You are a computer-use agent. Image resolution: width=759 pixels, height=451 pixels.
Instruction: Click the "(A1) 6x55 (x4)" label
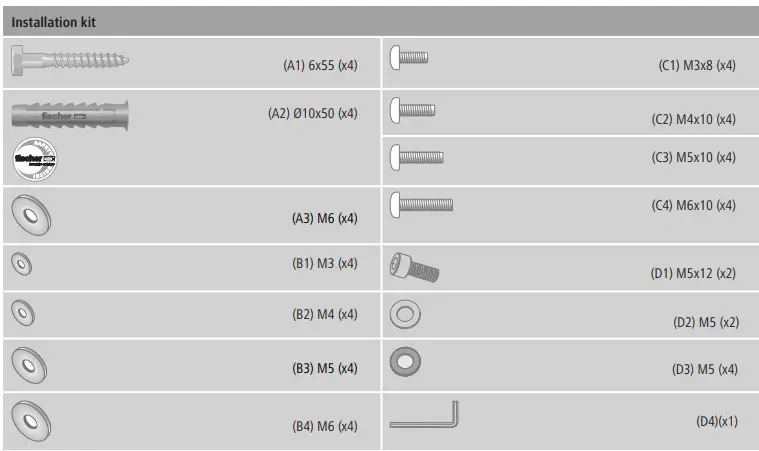(320, 65)
